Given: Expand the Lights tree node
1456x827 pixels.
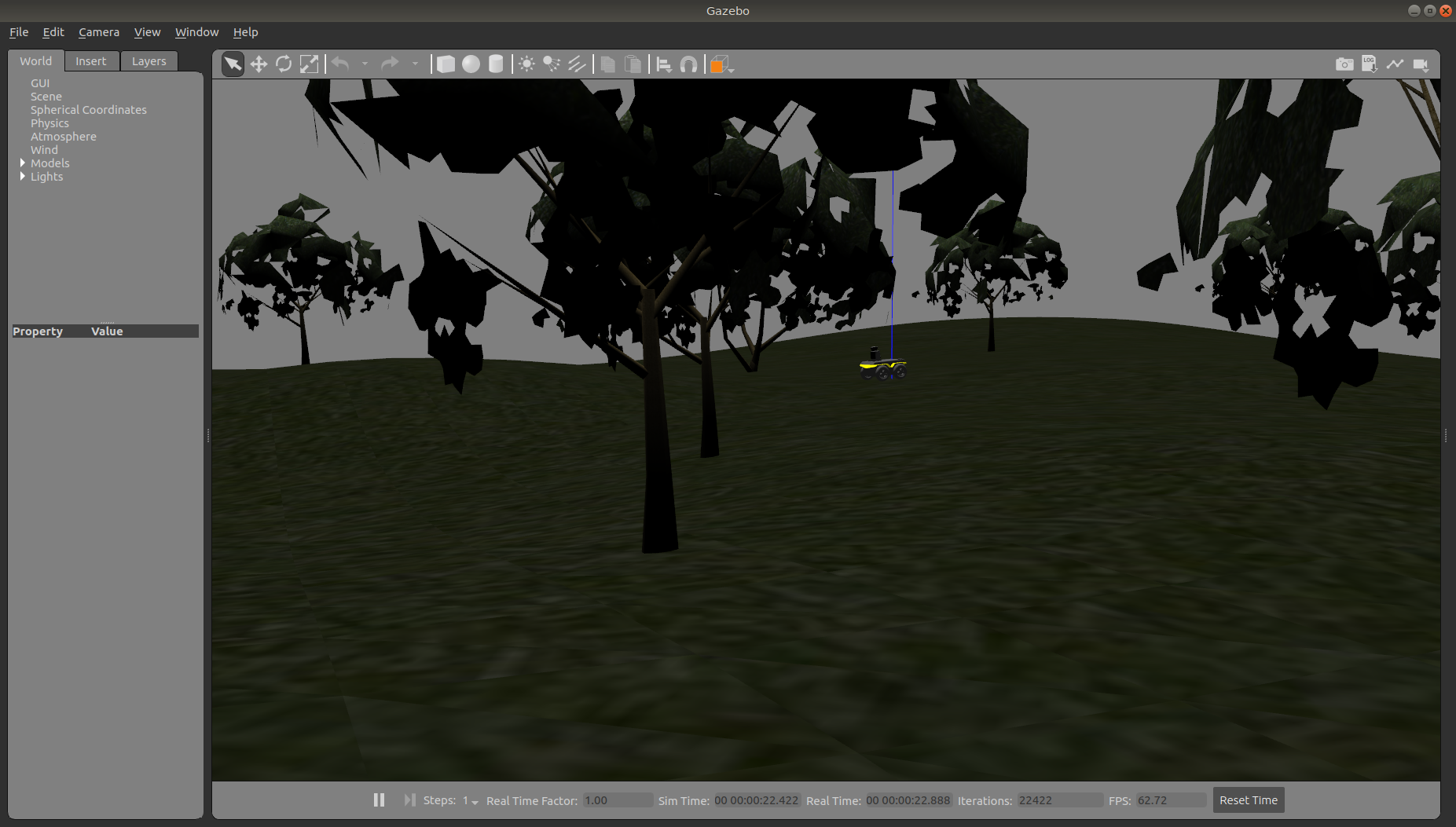Looking at the screenshot, I should click(23, 176).
